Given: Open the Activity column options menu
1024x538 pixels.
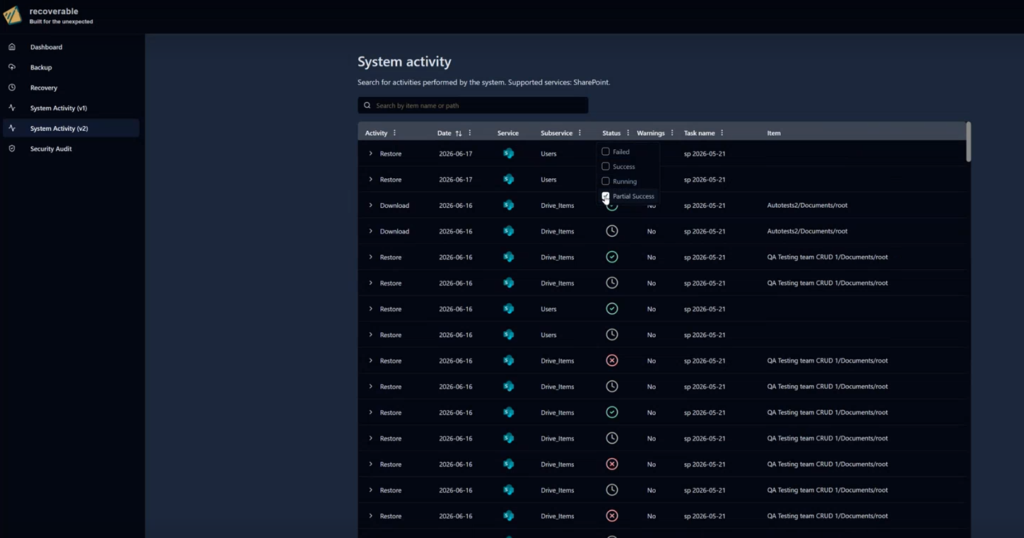Looking at the screenshot, I should pyautogui.click(x=394, y=133).
